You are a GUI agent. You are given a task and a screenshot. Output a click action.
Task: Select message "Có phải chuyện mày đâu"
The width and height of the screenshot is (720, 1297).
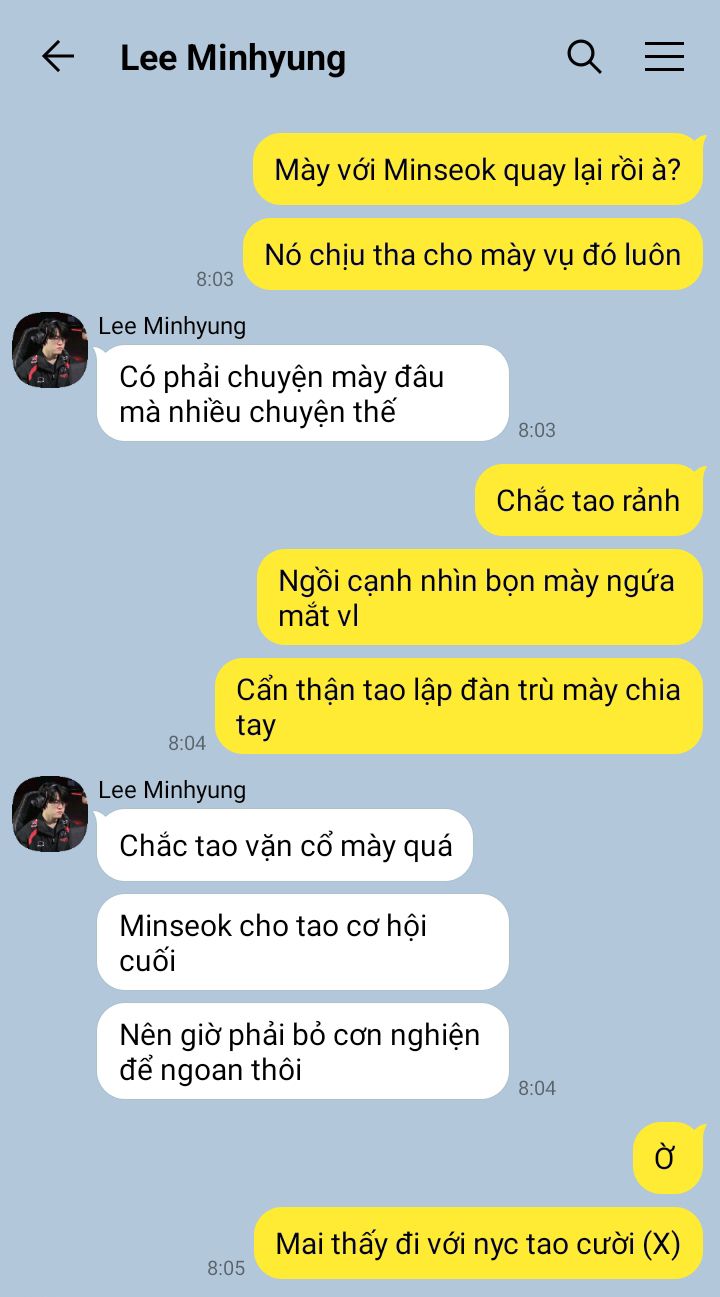tap(303, 393)
